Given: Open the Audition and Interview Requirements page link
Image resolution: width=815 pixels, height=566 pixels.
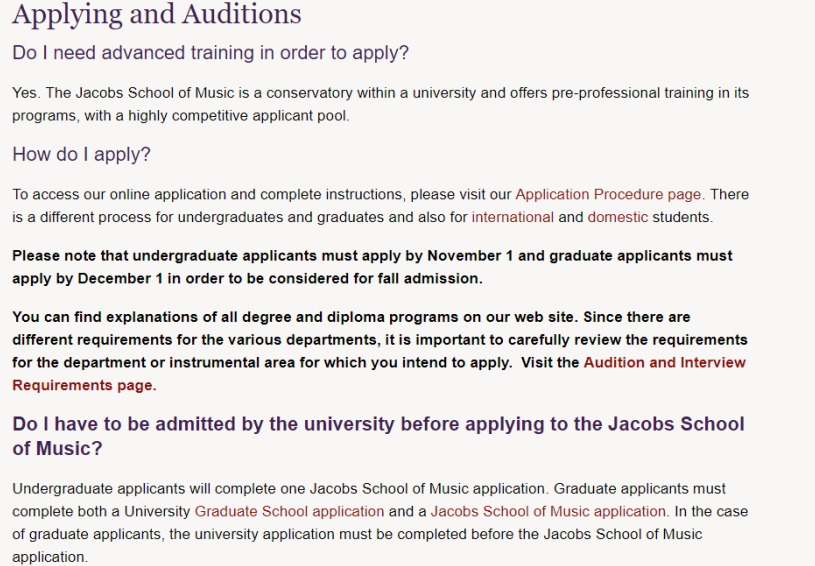Looking at the screenshot, I should pos(664,362).
